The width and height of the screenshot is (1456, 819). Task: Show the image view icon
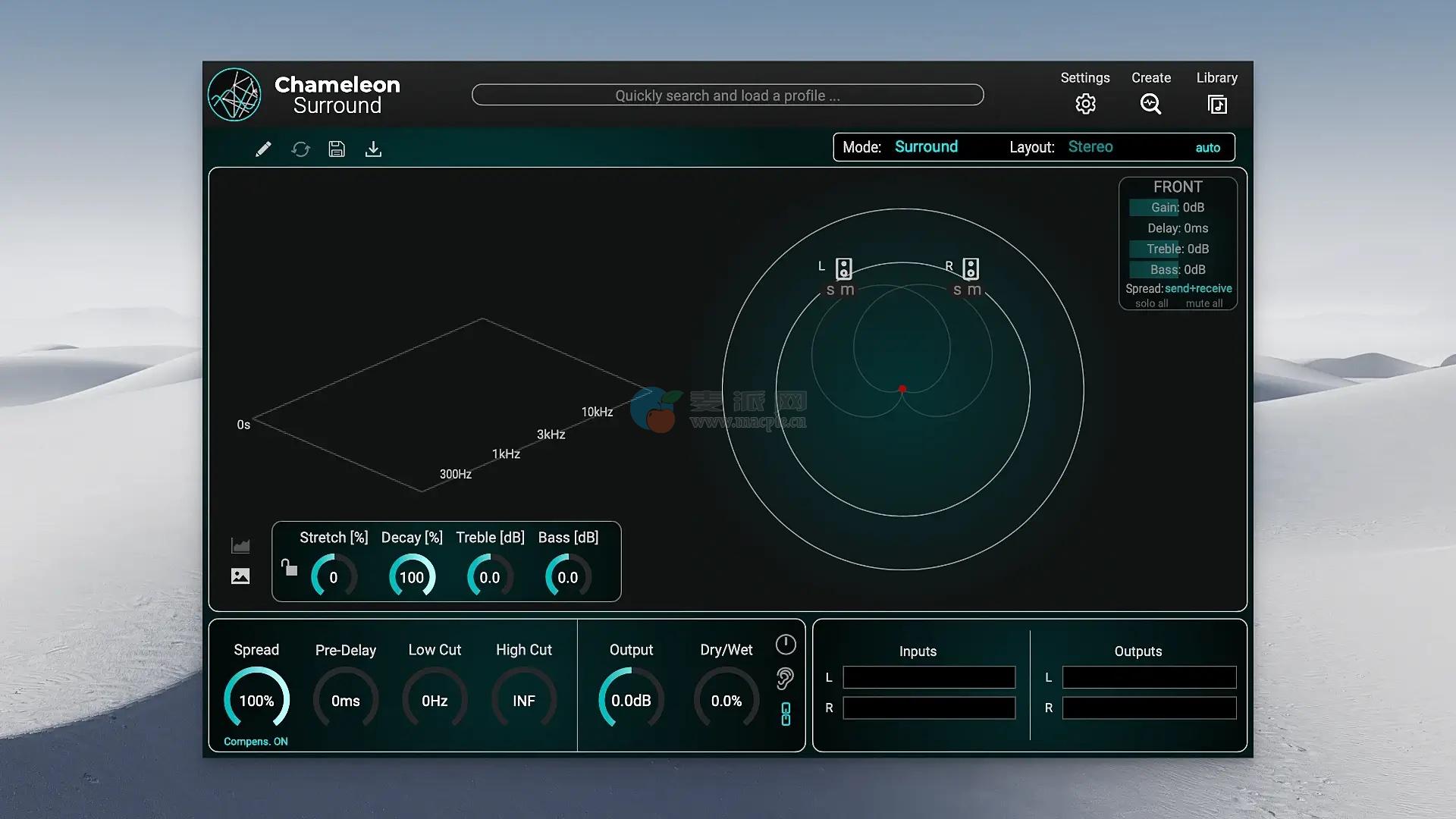point(240,576)
